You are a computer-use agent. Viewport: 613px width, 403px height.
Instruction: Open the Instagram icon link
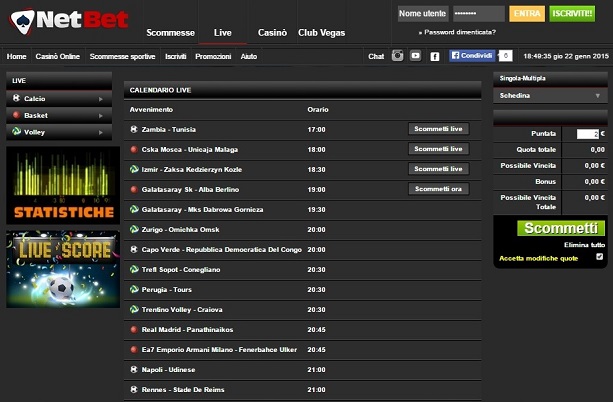398,56
